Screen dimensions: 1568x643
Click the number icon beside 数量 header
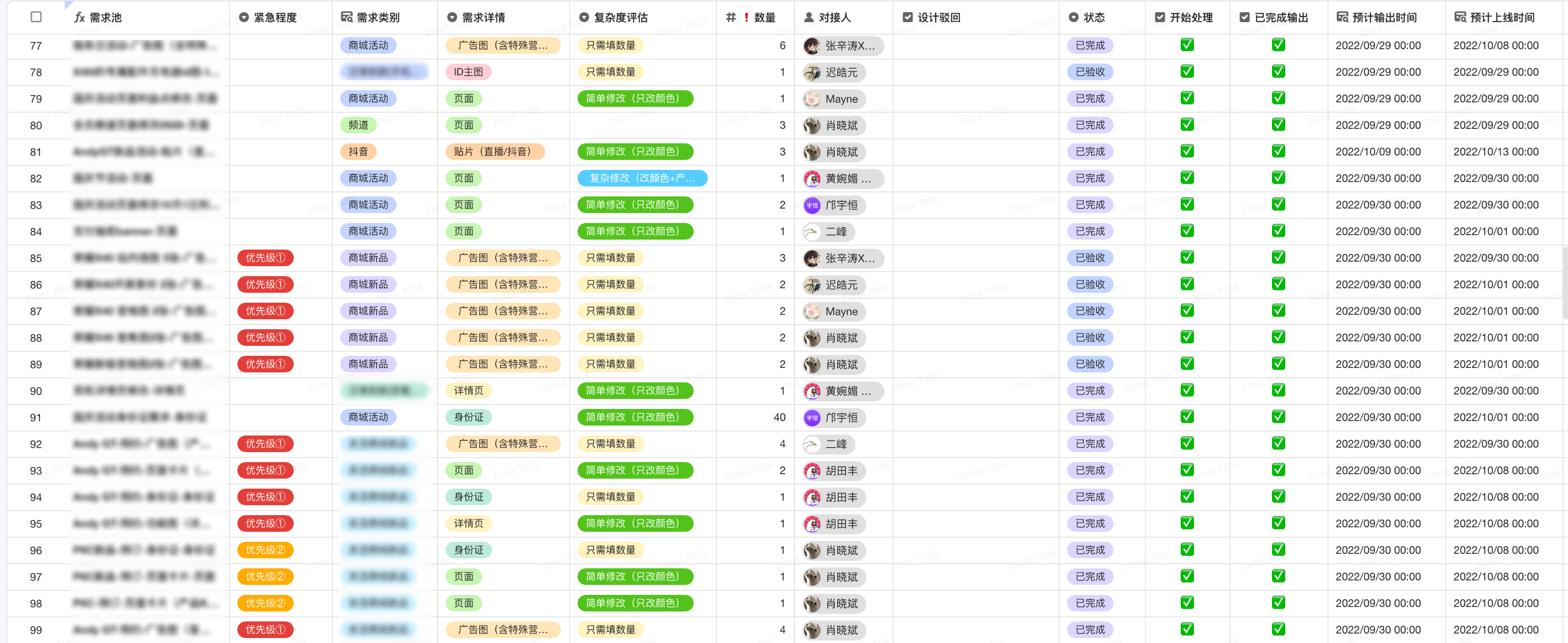731,17
